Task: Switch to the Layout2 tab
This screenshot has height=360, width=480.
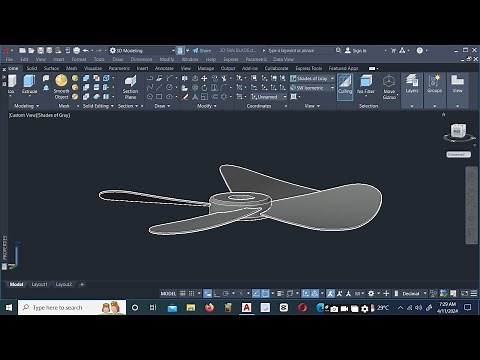Action: [x=64, y=284]
